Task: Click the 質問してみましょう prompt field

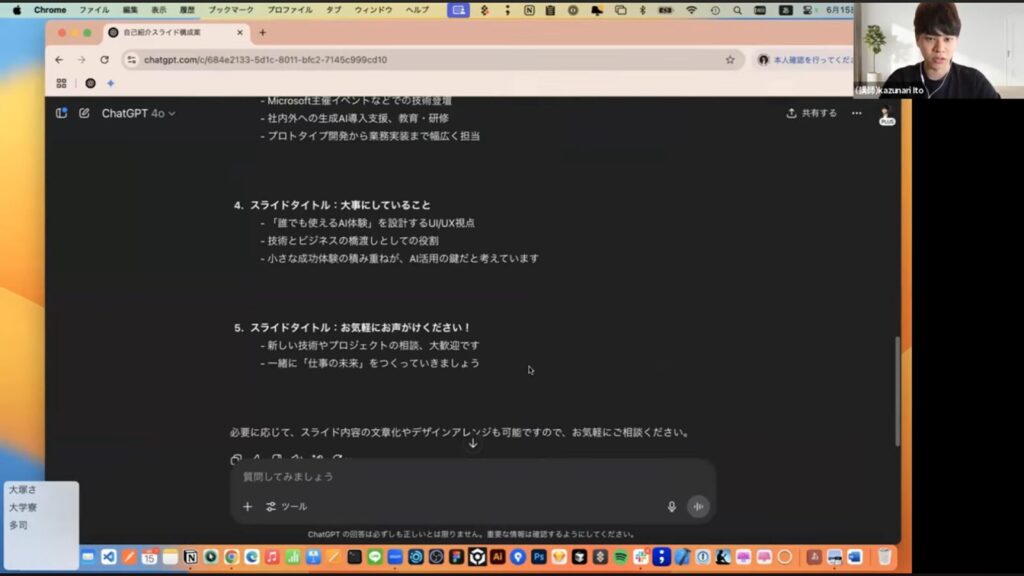Action: click(x=450, y=477)
